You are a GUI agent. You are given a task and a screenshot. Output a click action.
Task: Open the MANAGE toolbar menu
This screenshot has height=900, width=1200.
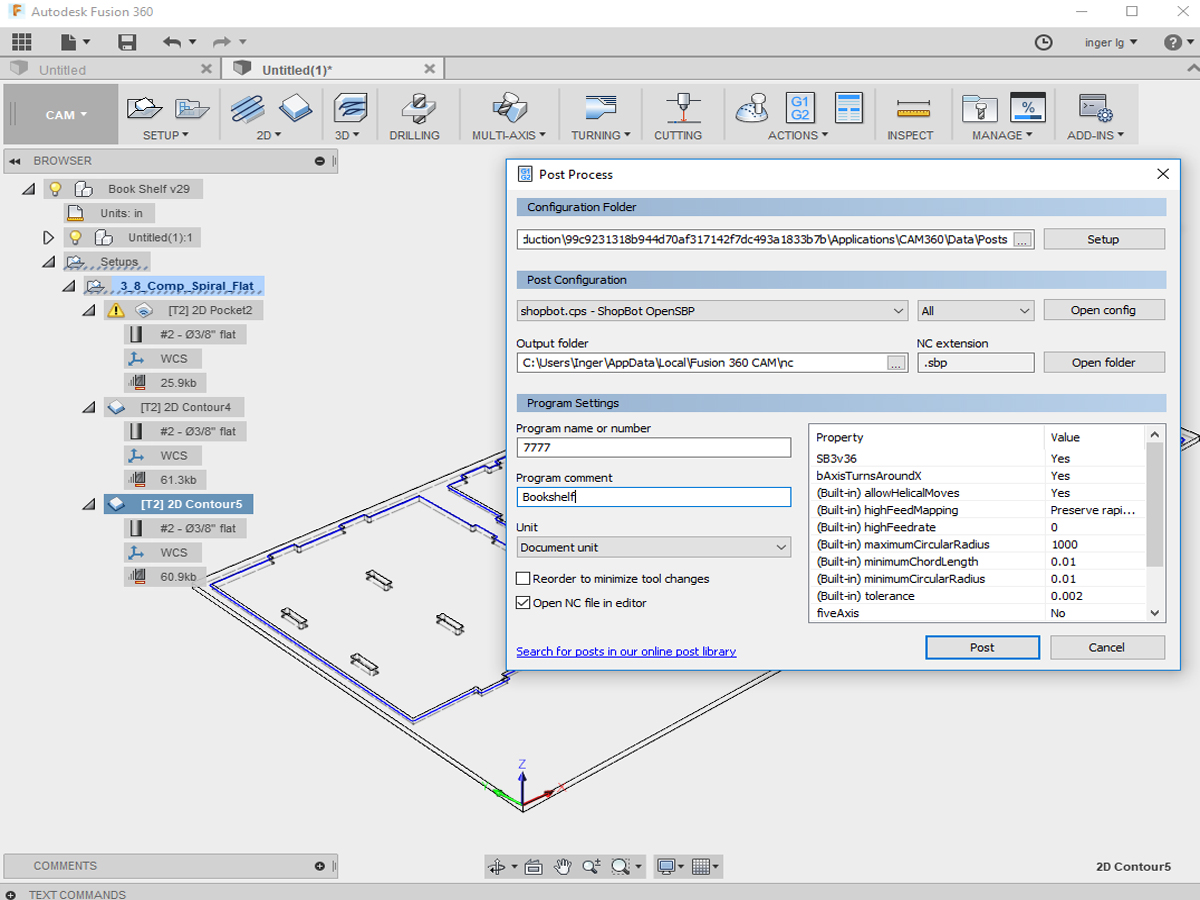point(1002,135)
